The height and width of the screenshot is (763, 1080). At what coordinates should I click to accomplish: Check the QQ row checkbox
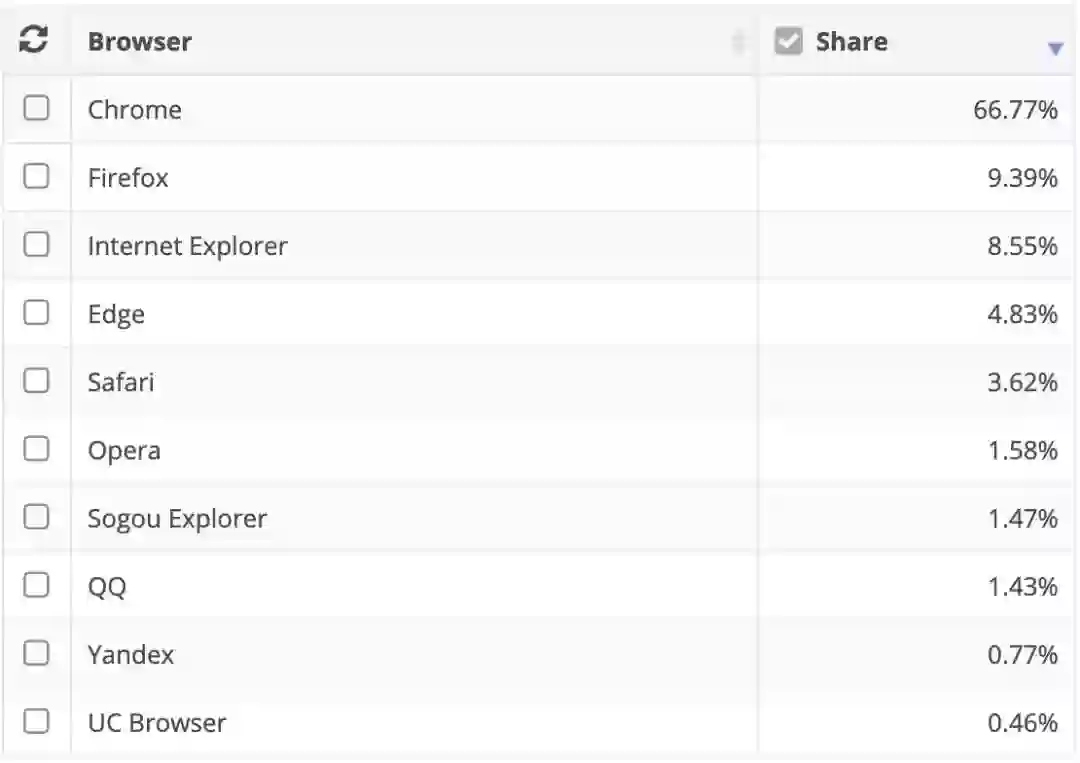(x=36, y=585)
